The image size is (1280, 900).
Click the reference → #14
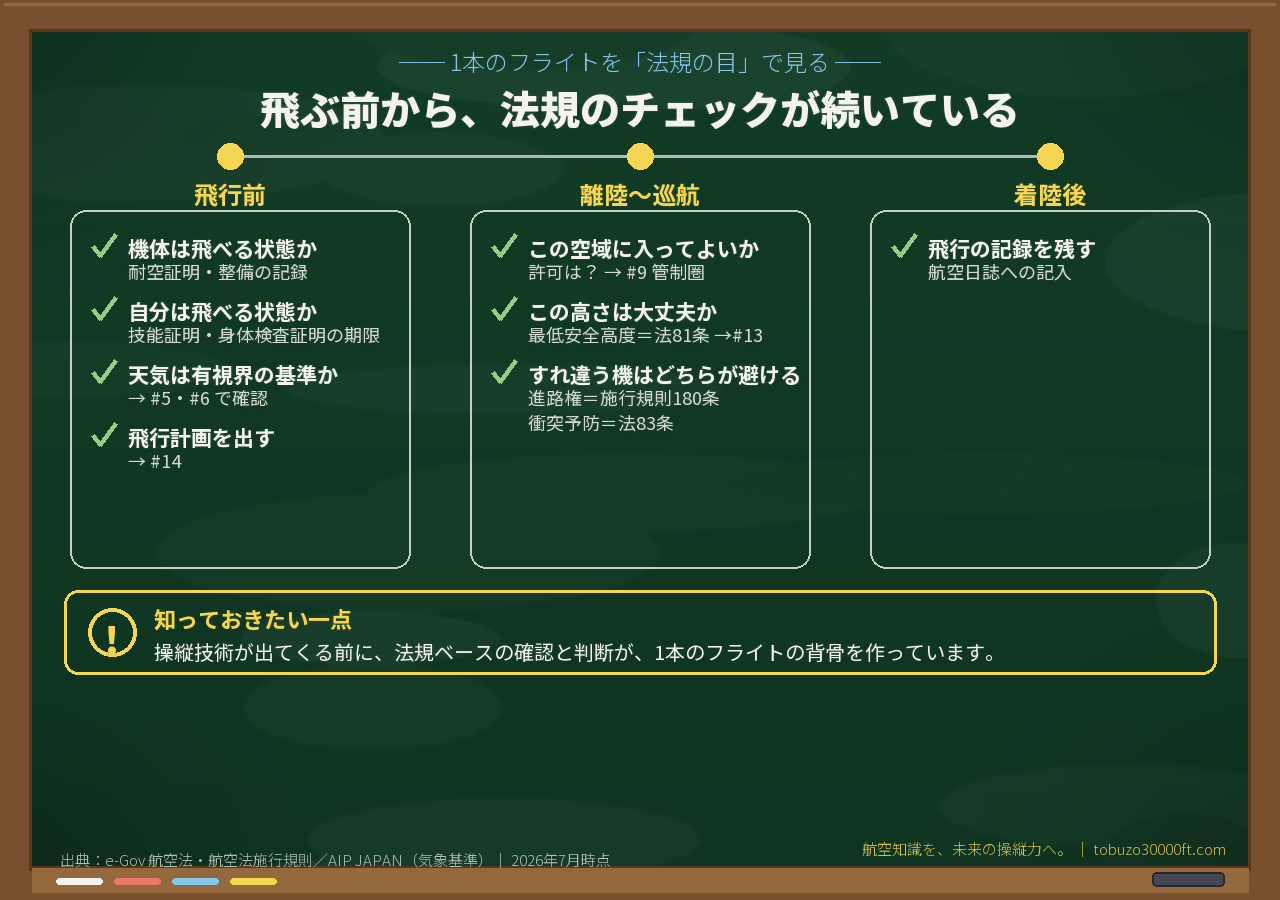[155, 461]
